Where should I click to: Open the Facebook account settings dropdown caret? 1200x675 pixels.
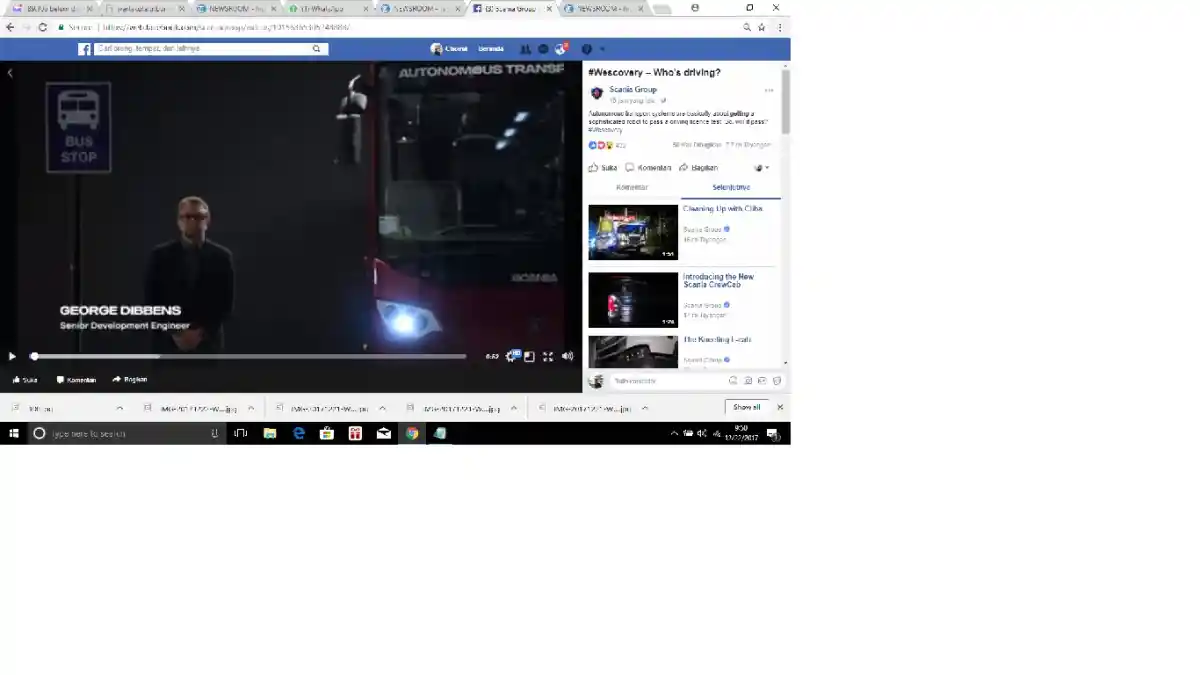point(602,48)
